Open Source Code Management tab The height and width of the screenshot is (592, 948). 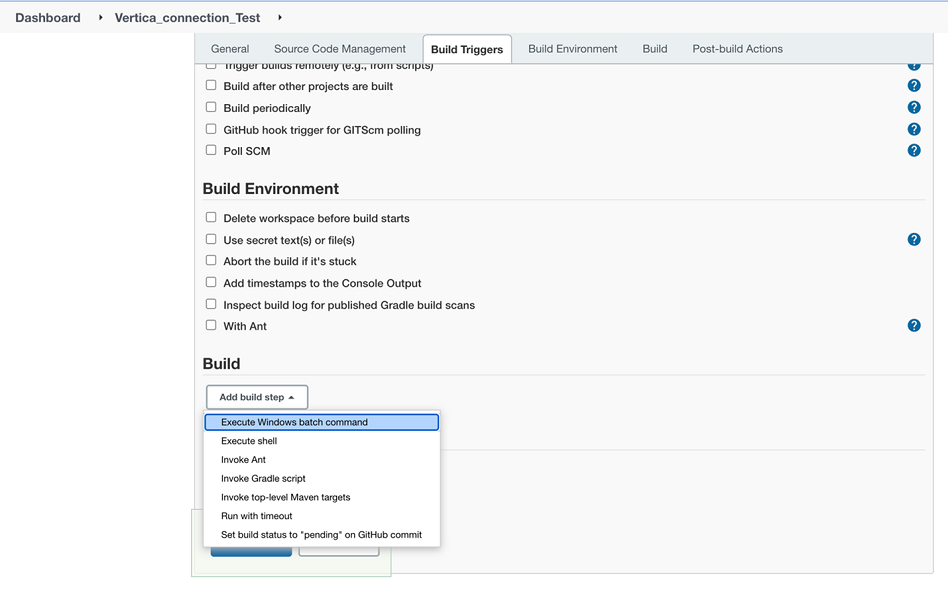click(x=340, y=49)
